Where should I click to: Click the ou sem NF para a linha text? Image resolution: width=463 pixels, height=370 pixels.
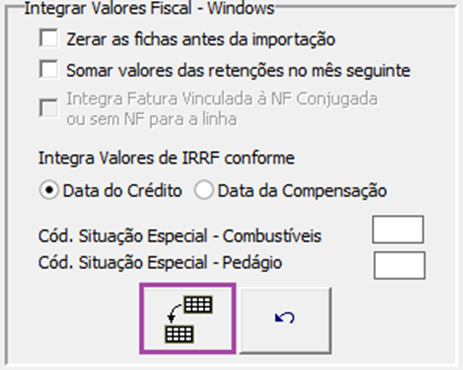point(152,119)
